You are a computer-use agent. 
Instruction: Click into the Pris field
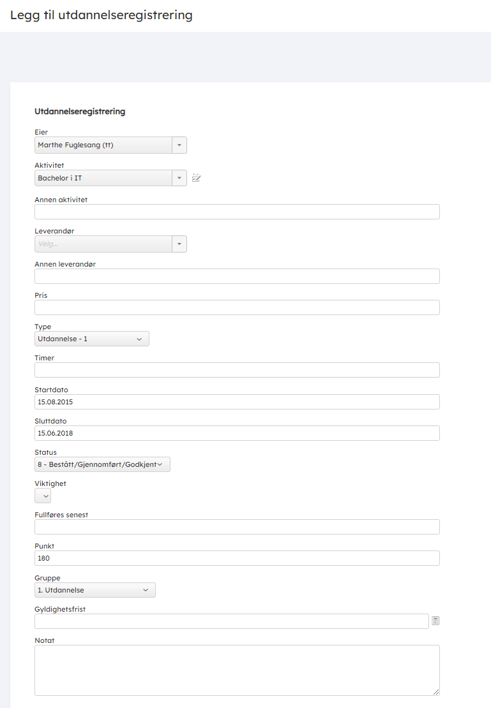[x=237, y=307]
